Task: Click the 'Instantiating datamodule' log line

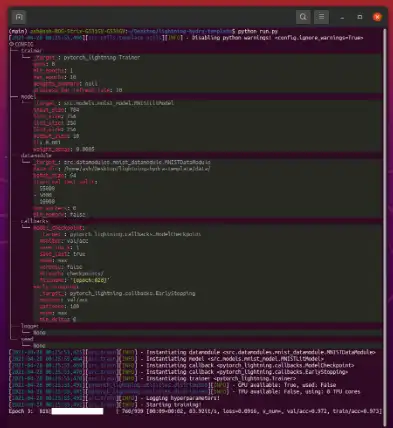Action: pos(192,352)
